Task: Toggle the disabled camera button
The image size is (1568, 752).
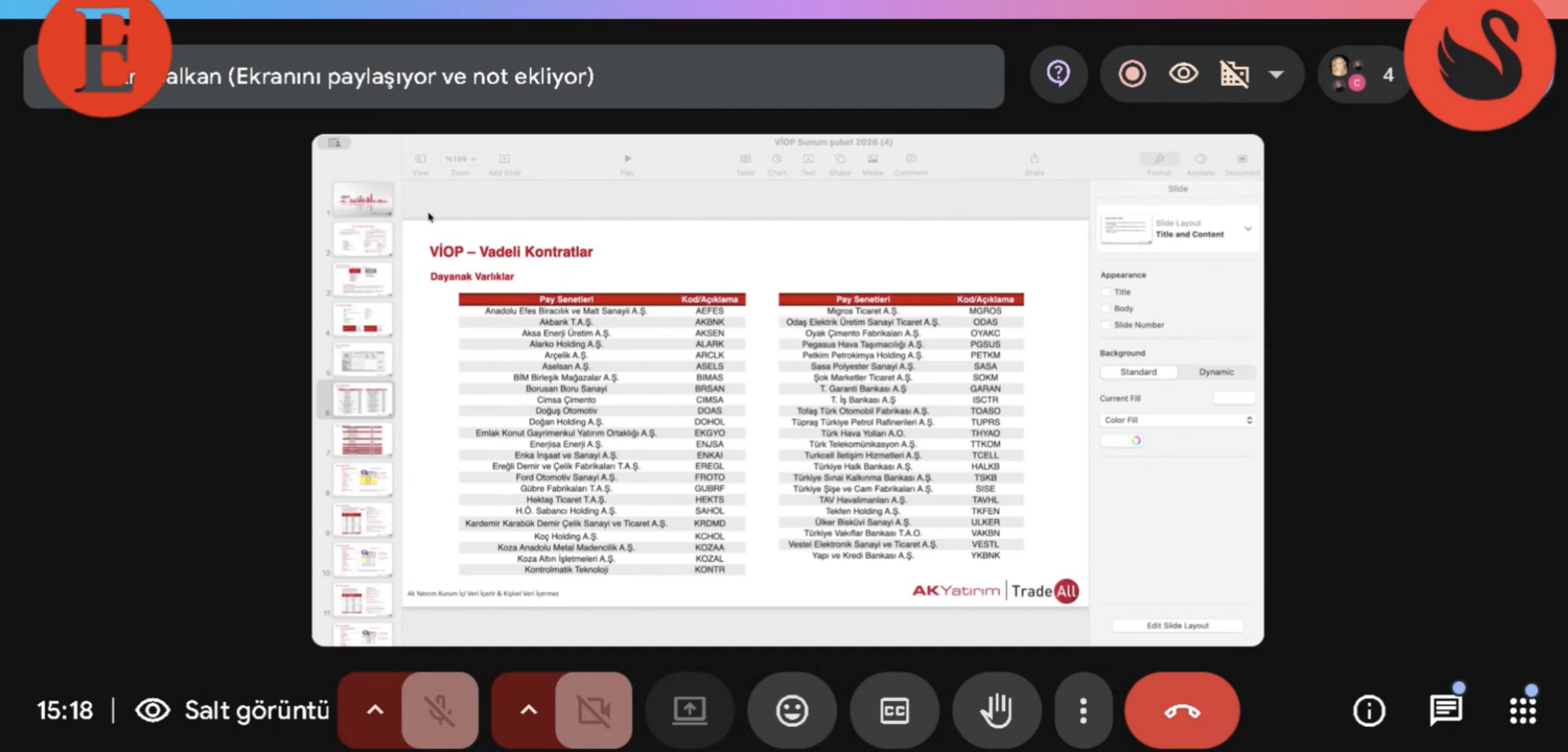Action: [x=593, y=710]
